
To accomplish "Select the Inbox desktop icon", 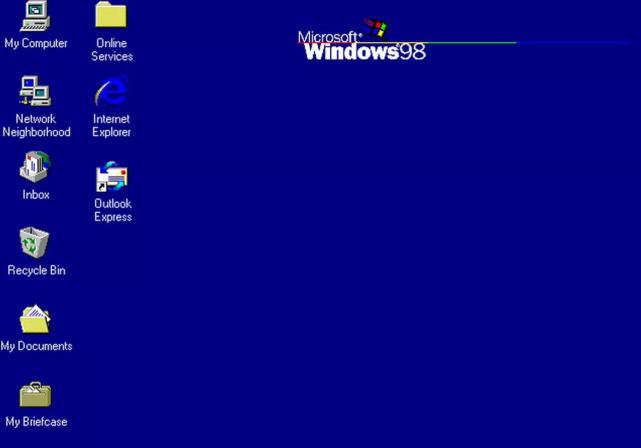I will point(35,166).
